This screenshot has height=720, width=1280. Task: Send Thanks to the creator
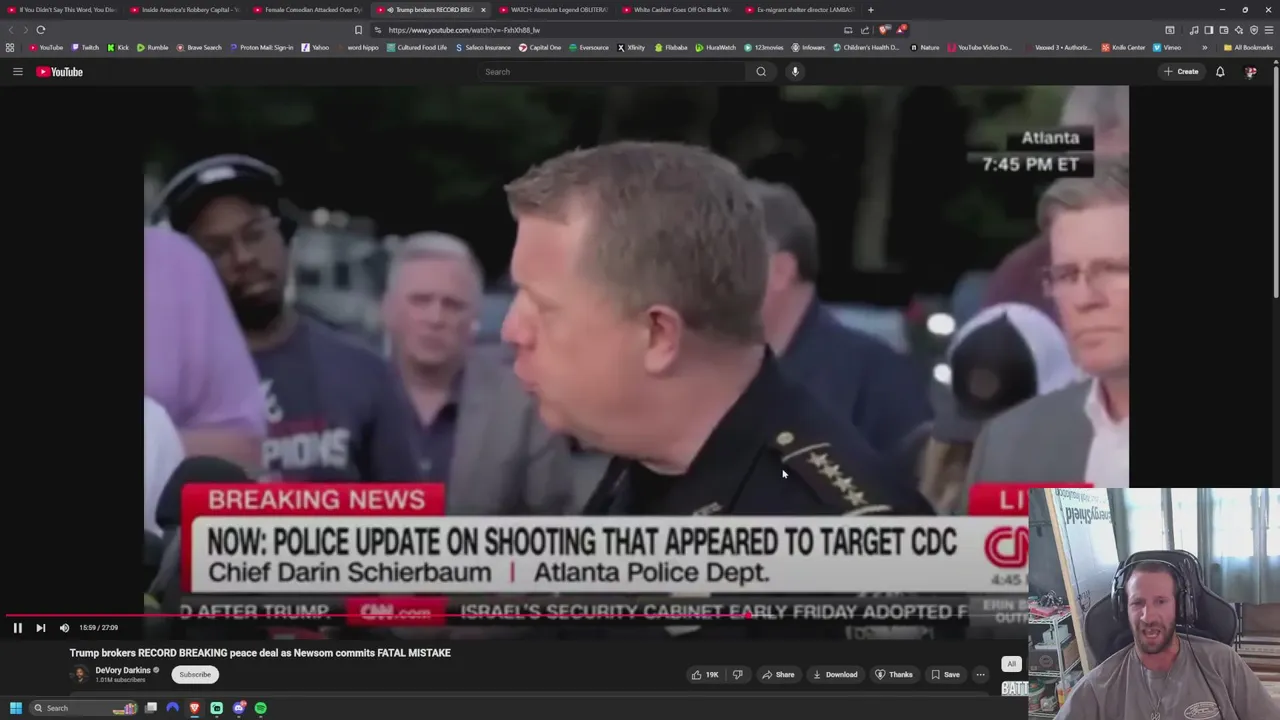coord(893,675)
